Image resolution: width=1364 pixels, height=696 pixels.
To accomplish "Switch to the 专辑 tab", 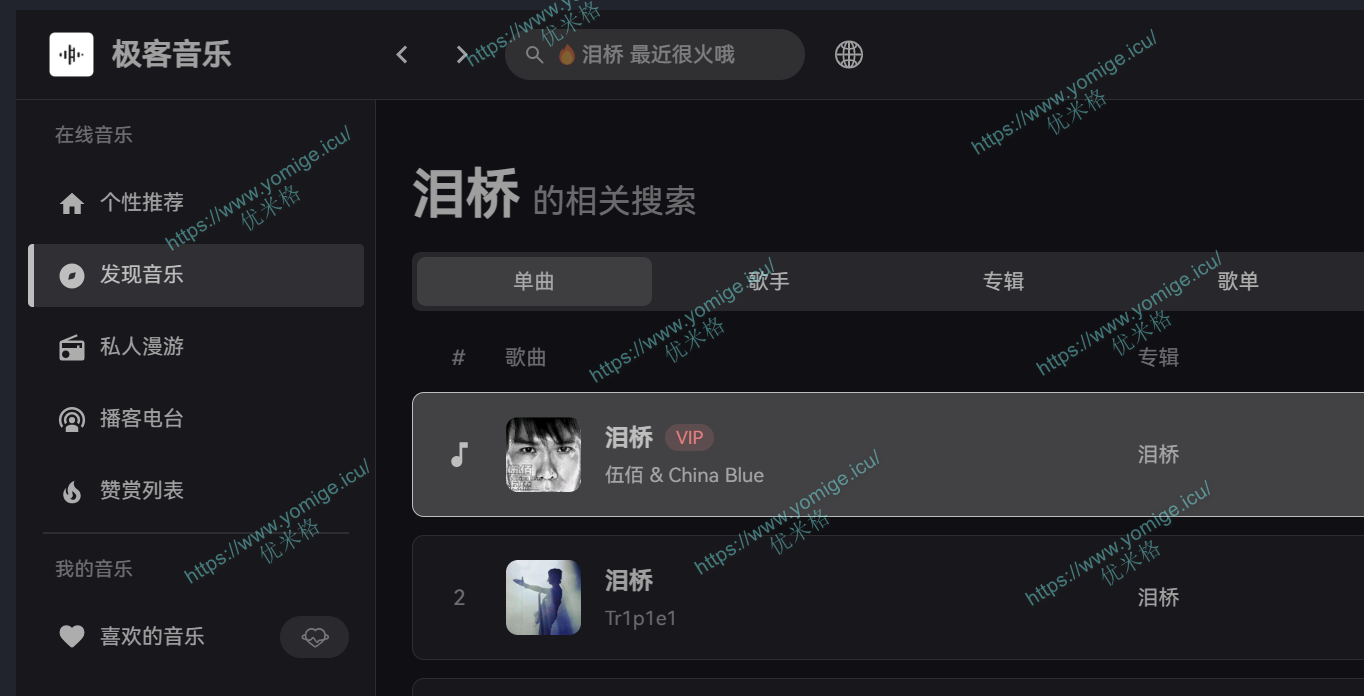I will coord(1004,281).
